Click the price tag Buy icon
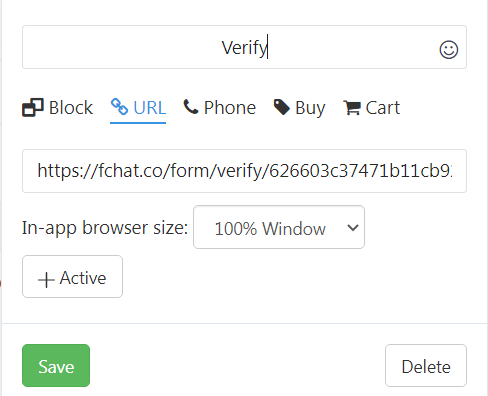Screen dimensions: 488x396 tap(282, 107)
